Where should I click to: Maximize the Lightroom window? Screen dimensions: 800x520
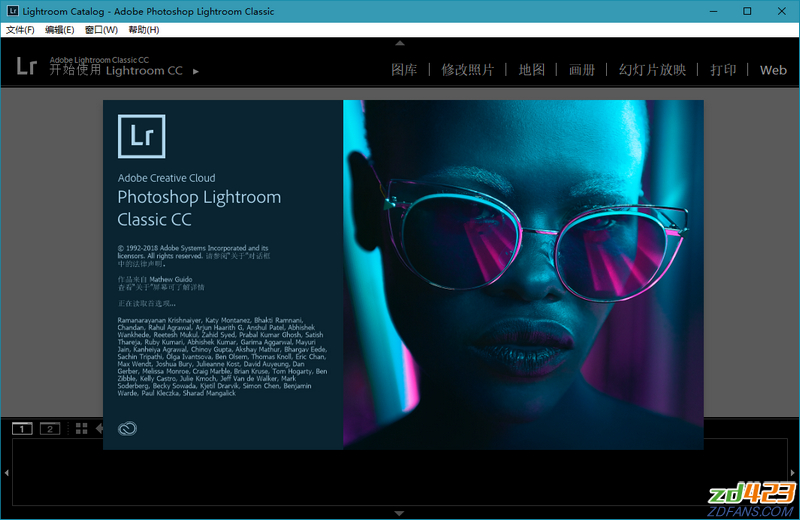click(x=747, y=11)
